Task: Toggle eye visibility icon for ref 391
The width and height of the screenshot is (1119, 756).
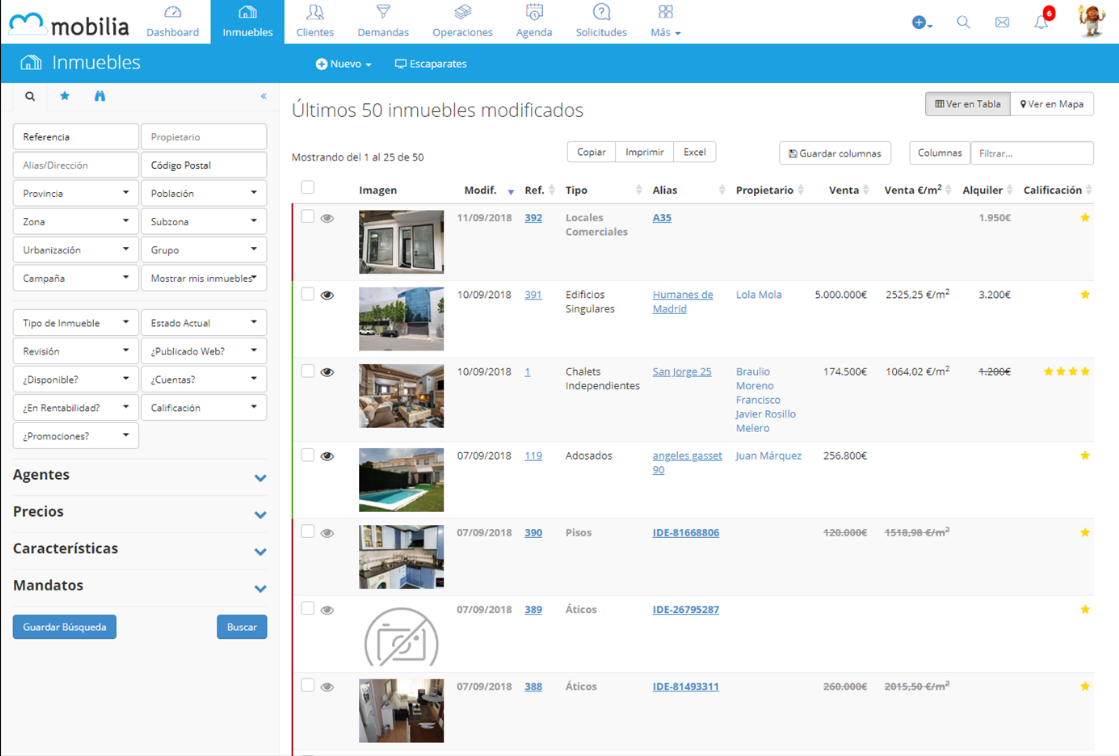Action: [x=327, y=295]
